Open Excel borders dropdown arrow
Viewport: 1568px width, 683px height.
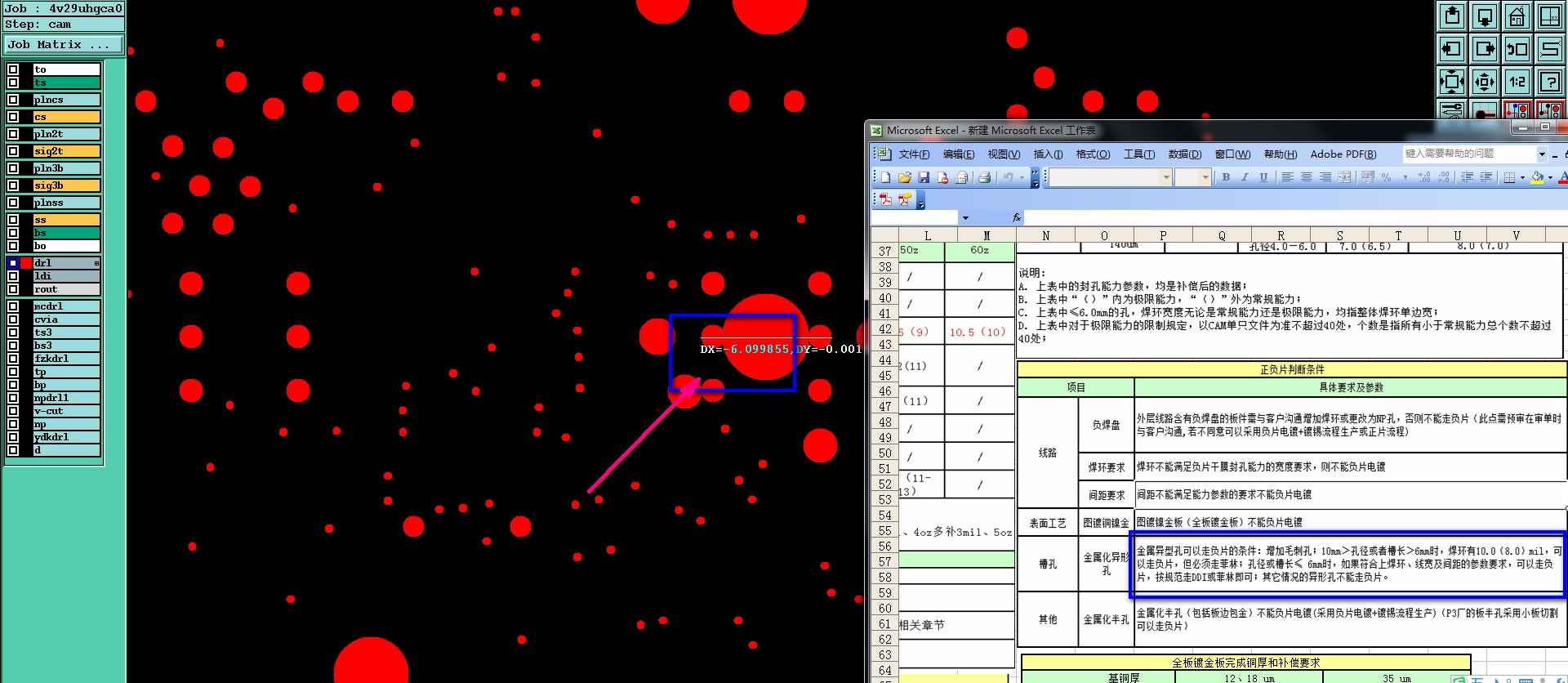click(x=1522, y=177)
